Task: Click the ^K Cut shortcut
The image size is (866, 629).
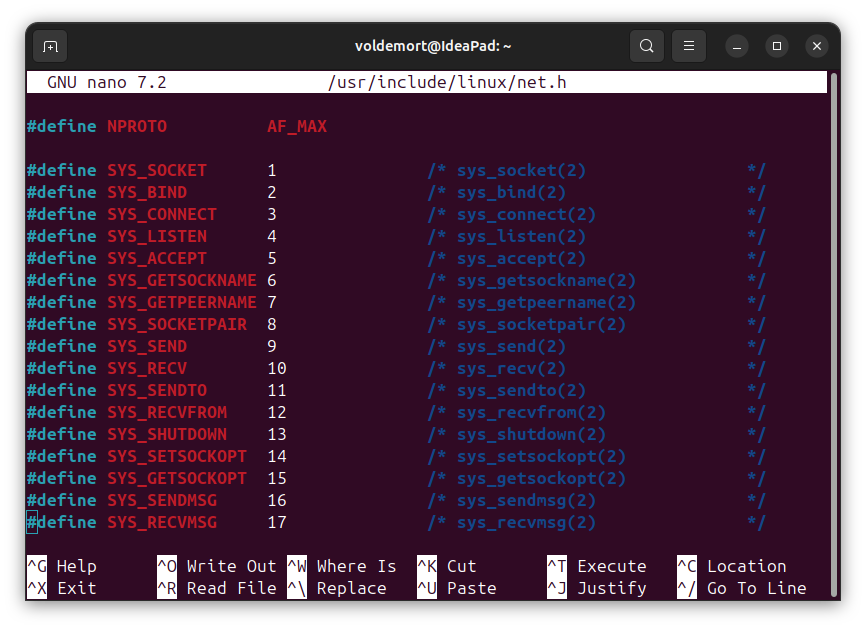Action: (x=447, y=566)
